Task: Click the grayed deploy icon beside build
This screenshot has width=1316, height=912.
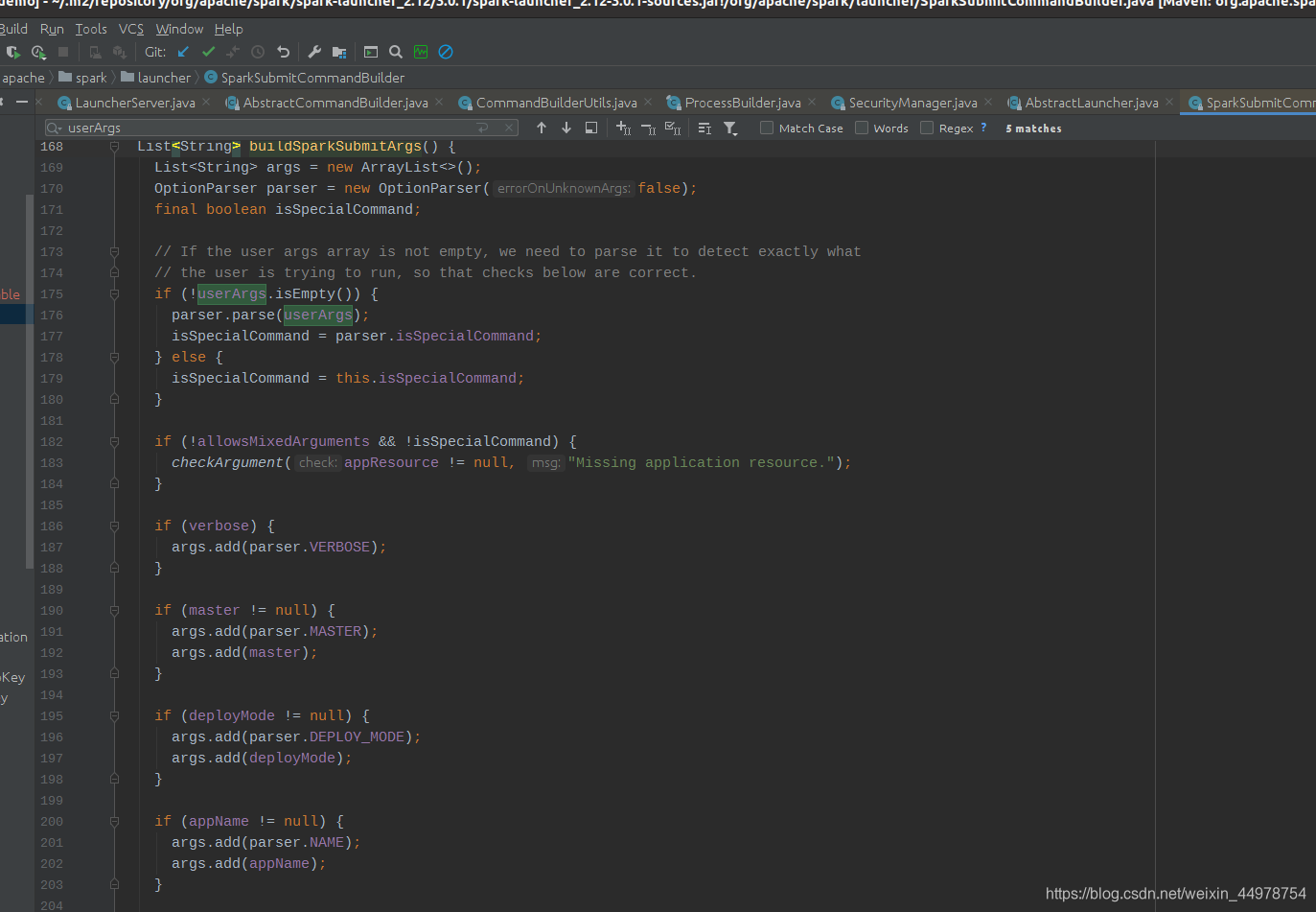Action: (120, 52)
